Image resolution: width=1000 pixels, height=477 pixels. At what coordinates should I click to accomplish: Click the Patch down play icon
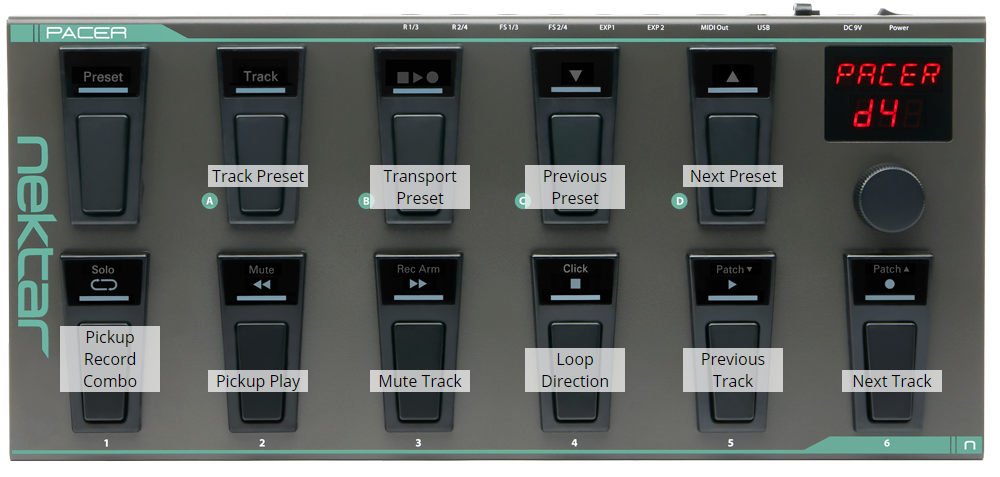point(732,284)
